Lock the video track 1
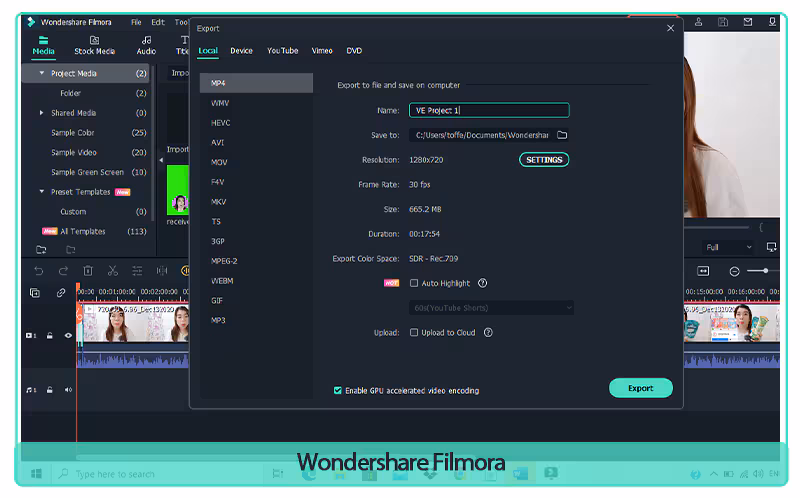The height and width of the screenshot is (498, 800). click(x=49, y=336)
